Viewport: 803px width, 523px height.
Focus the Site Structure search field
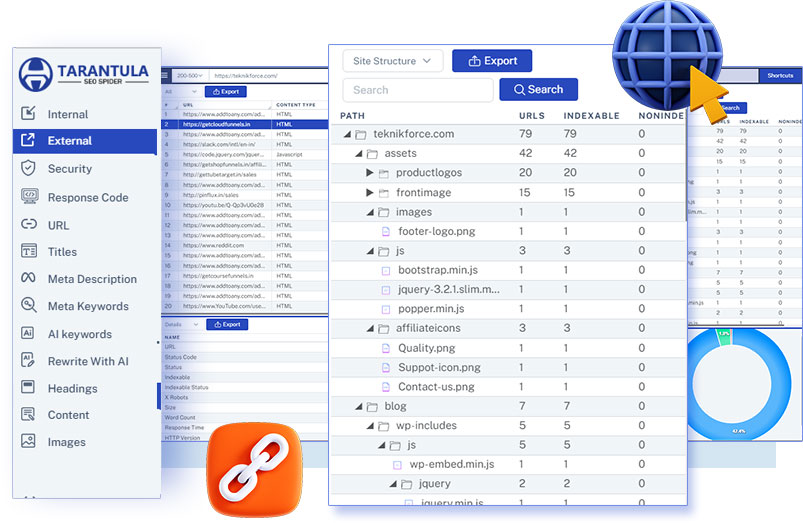click(418, 90)
